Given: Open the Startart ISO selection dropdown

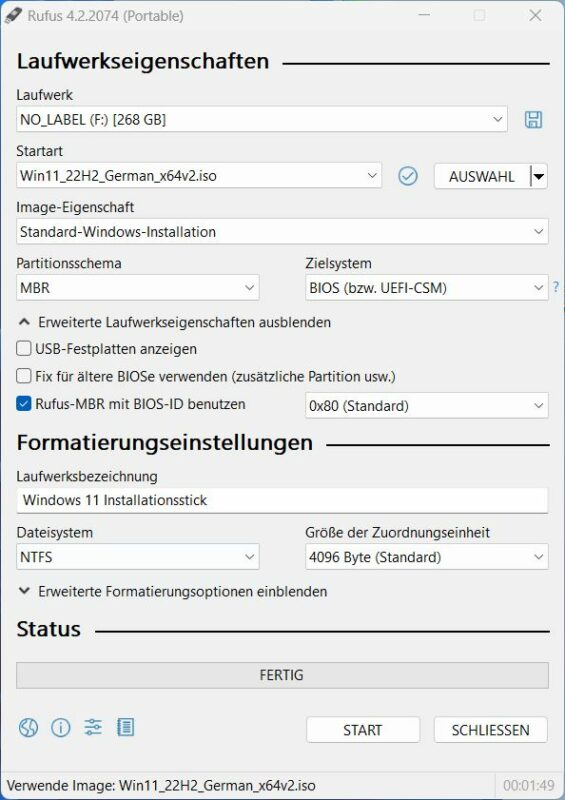Looking at the screenshot, I should click(x=199, y=176).
